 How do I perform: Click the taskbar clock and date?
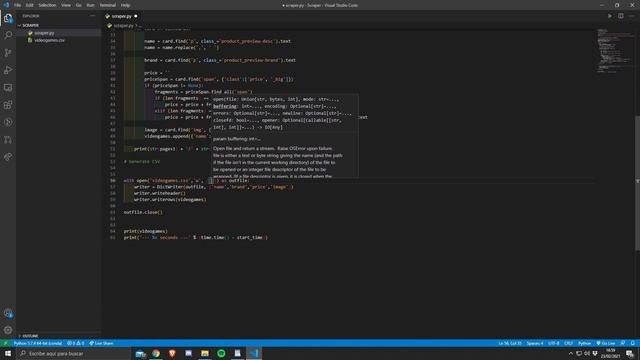click(610, 353)
